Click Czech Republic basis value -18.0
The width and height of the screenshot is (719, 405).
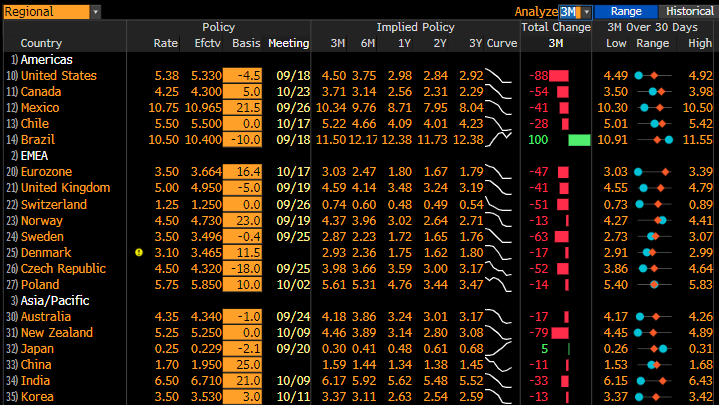pyautogui.click(x=243, y=268)
